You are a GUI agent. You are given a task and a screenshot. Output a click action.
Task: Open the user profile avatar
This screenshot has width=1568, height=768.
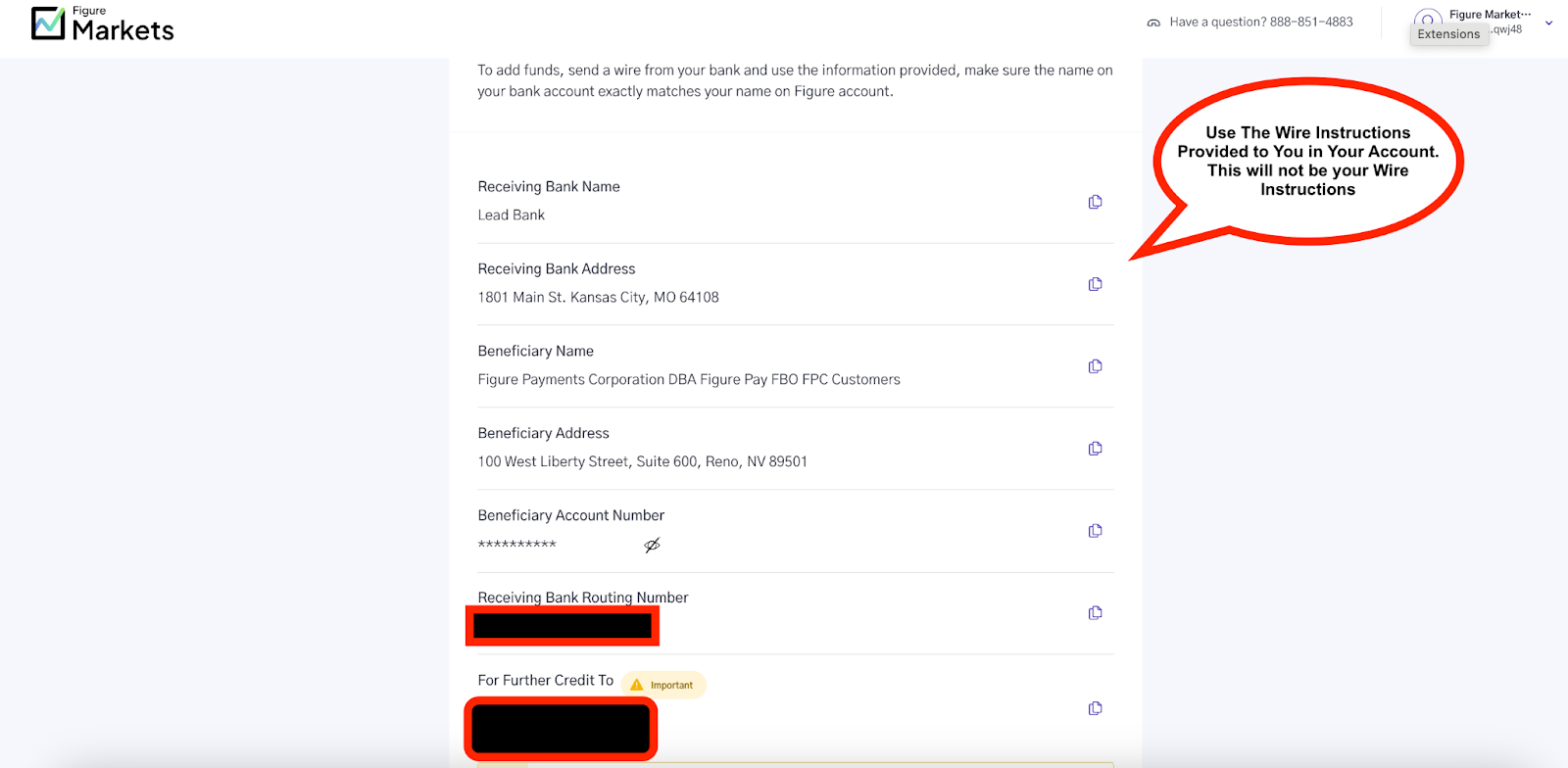point(1428,19)
